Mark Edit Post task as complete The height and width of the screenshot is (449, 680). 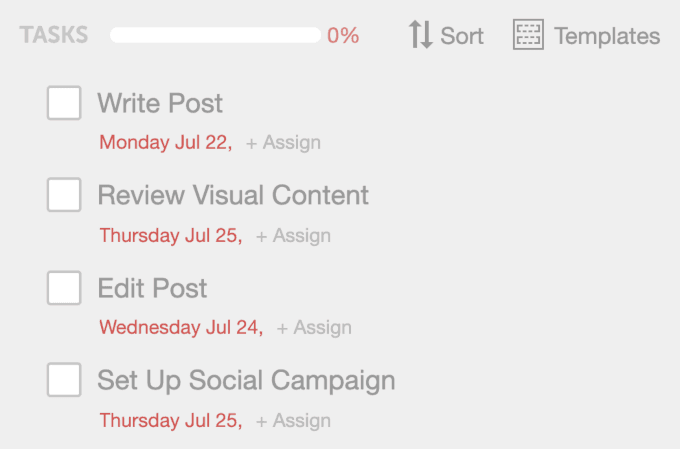[x=64, y=288]
